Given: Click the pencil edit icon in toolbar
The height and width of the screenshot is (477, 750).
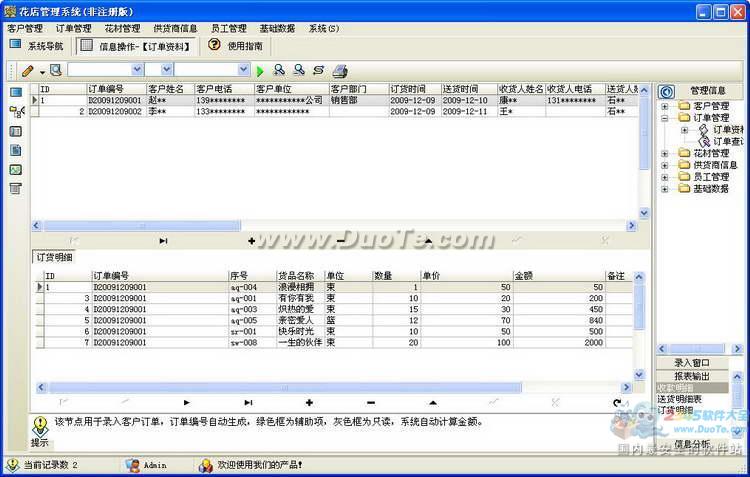Looking at the screenshot, I should click(28, 71).
